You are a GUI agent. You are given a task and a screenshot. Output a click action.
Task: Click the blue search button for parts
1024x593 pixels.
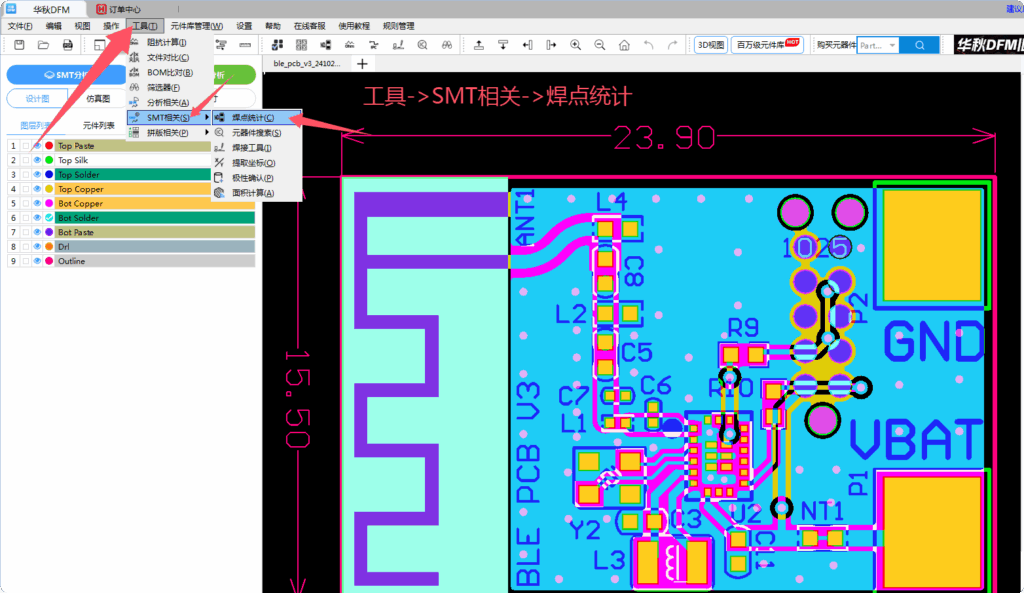pyautogui.click(x=920, y=45)
